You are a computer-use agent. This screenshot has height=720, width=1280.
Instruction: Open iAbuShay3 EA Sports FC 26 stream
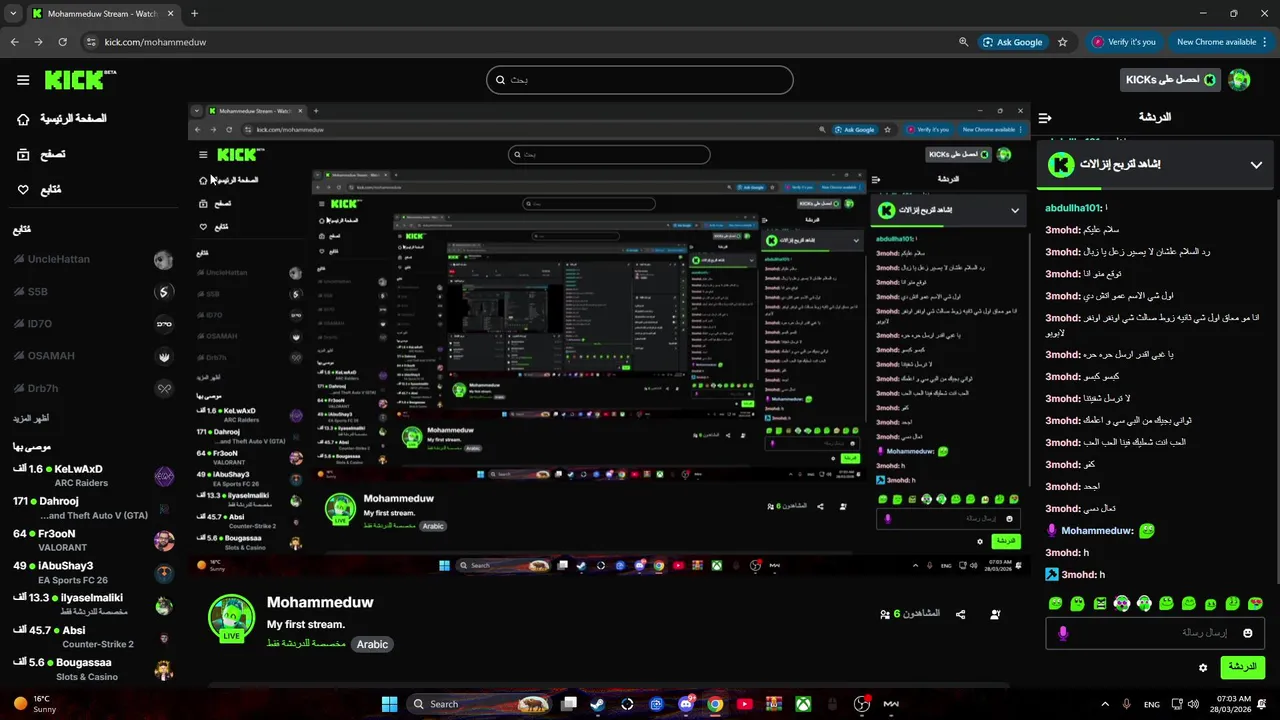click(93, 572)
